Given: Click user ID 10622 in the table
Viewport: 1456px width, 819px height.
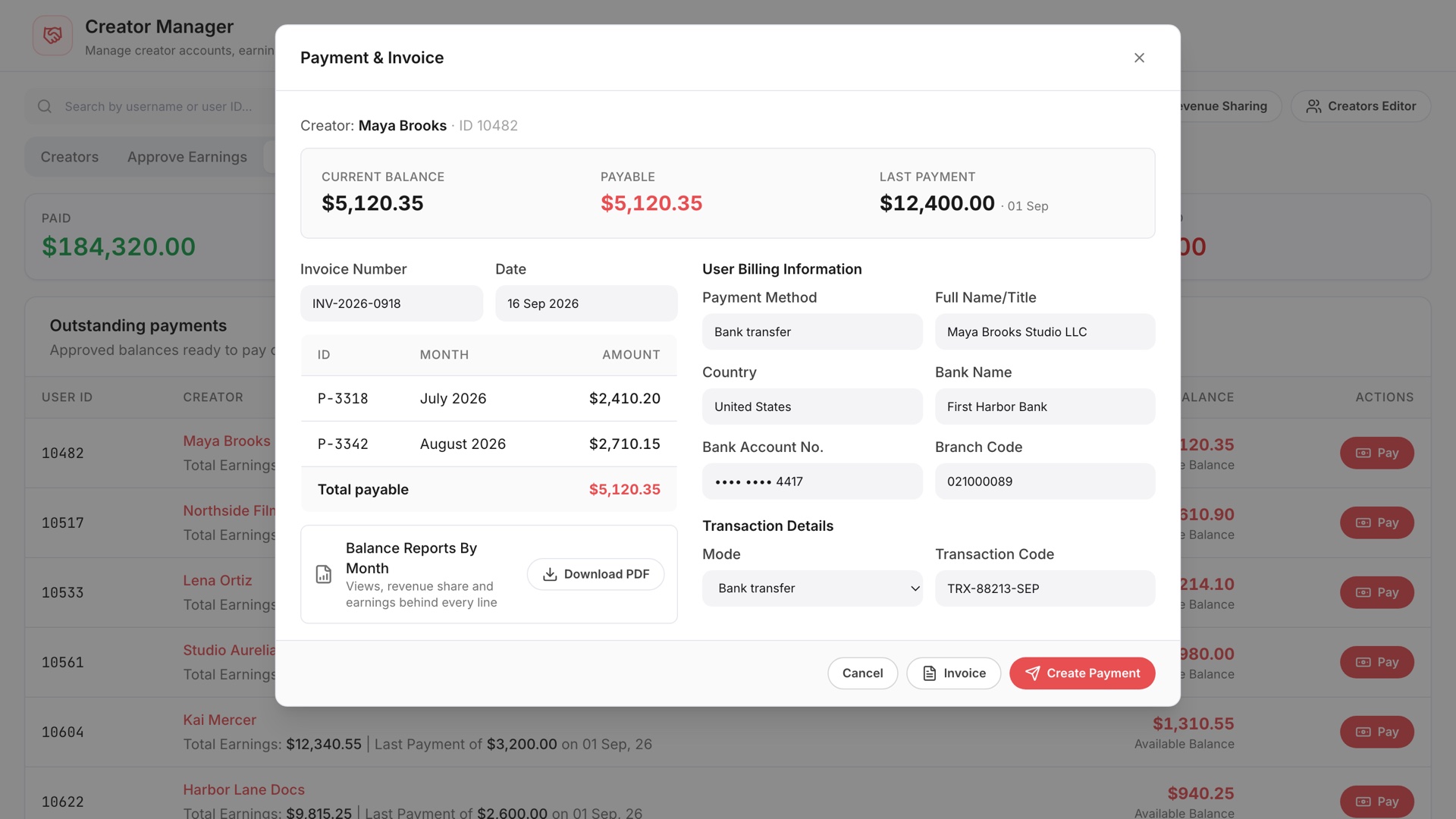Looking at the screenshot, I should pos(62,802).
